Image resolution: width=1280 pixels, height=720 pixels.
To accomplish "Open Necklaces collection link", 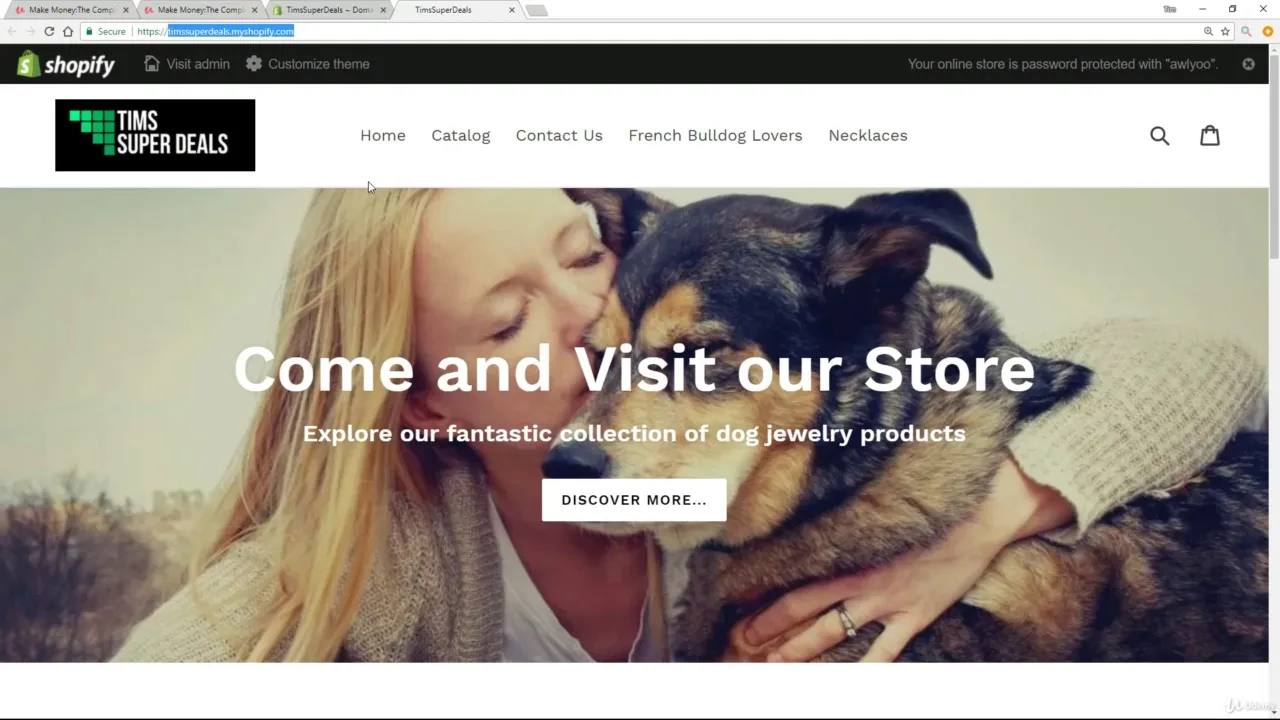I will click(868, 135).
